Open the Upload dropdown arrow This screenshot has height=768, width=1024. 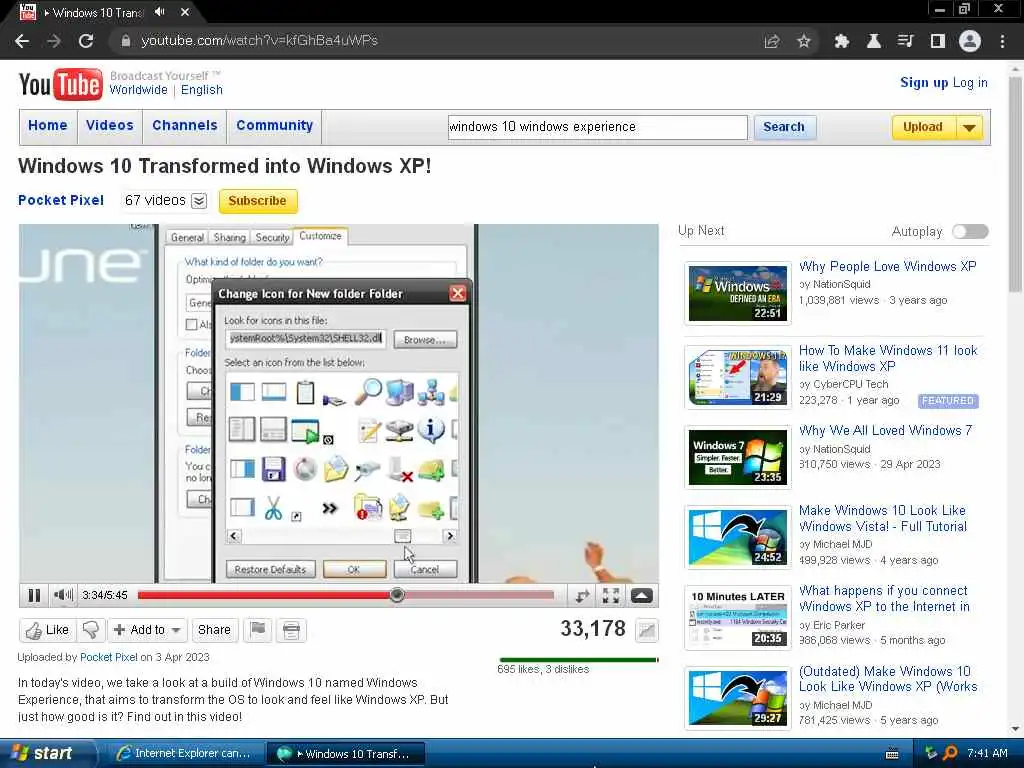click(x=970, y=127)
